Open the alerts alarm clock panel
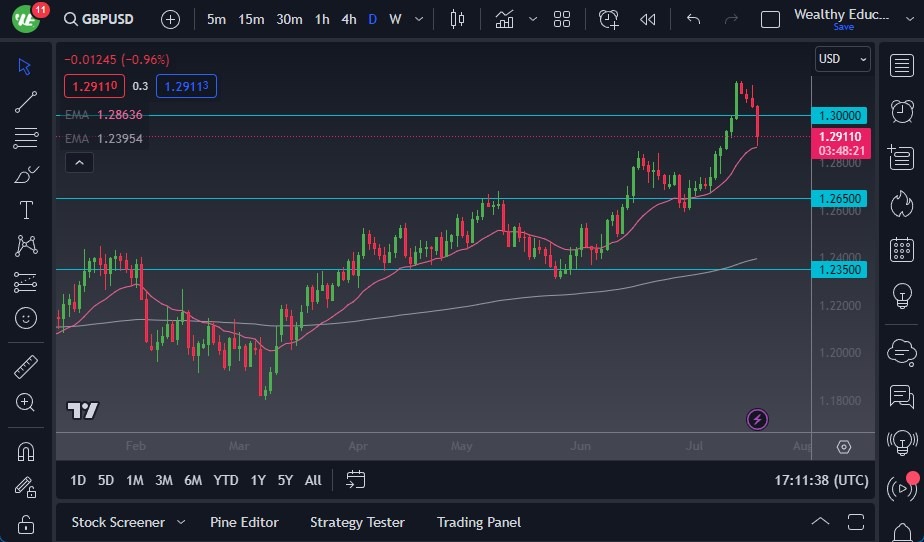Screen dimensions: 924x542 tap(901, 110)
